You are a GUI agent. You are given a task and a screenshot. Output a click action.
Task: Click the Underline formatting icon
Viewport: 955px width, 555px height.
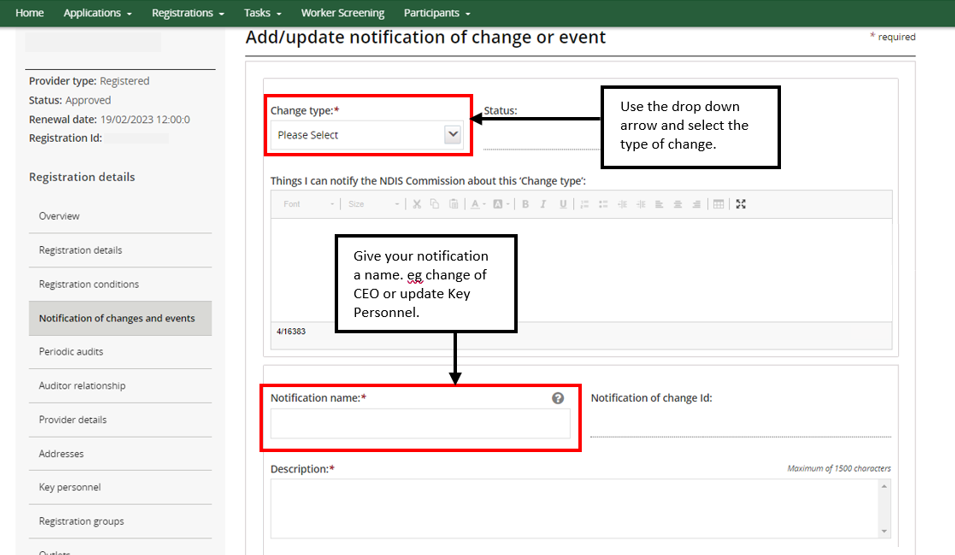[x=563, y=204]
